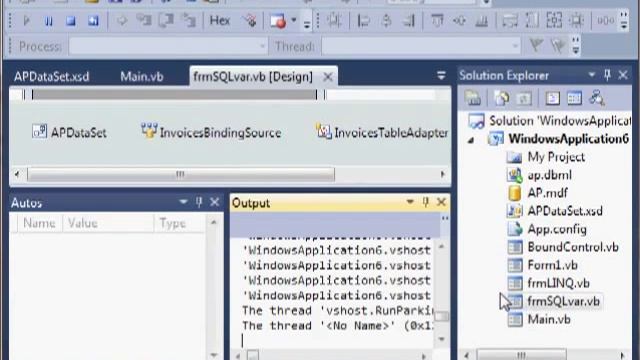
Task: Click the Step Into icon
Action: tap(144, 20)
